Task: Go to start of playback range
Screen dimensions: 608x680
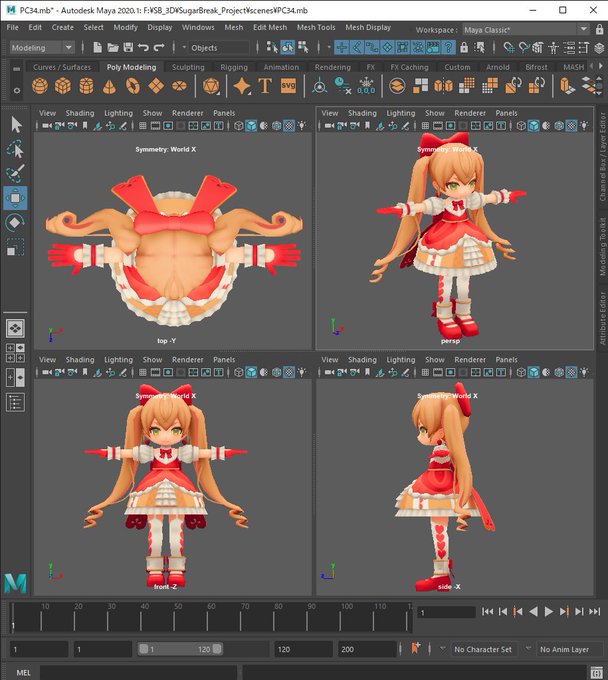Action: coord(487,611)
